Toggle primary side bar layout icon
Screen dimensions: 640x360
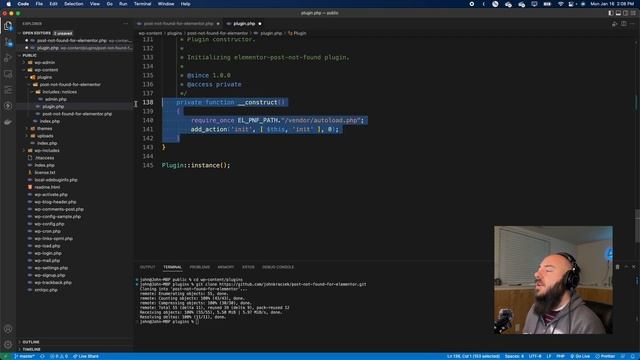(x=611, y=13)
